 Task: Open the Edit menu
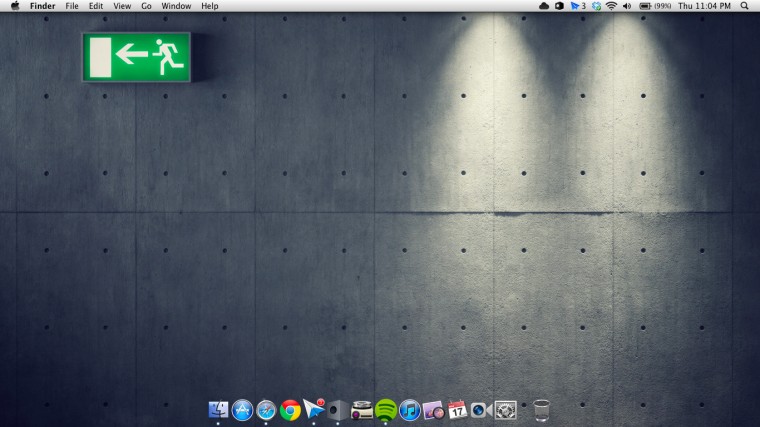[96, 6]
